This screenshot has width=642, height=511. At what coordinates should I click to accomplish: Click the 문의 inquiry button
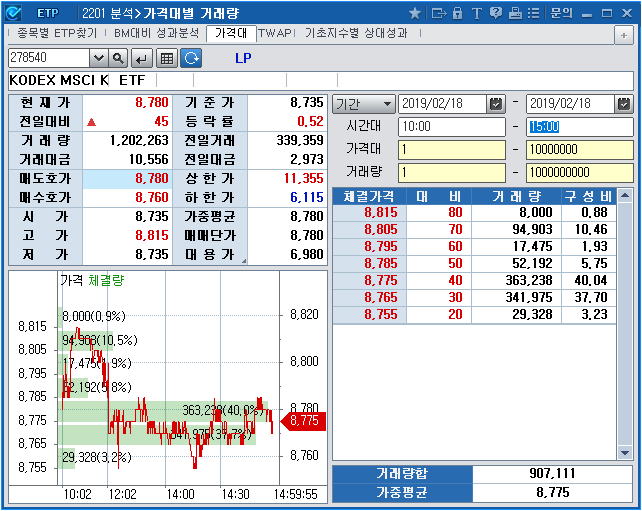pyautogui.click(x=561, y=13)
